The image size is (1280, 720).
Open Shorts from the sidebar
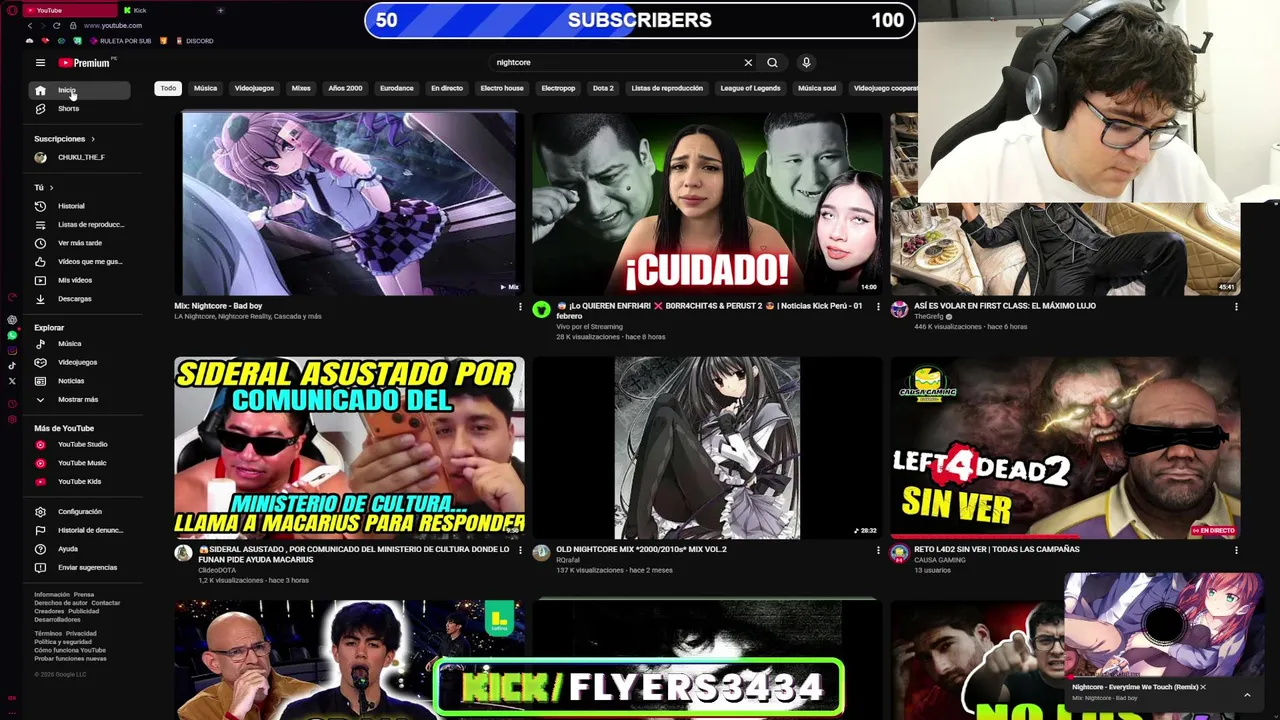coord(80,108)
